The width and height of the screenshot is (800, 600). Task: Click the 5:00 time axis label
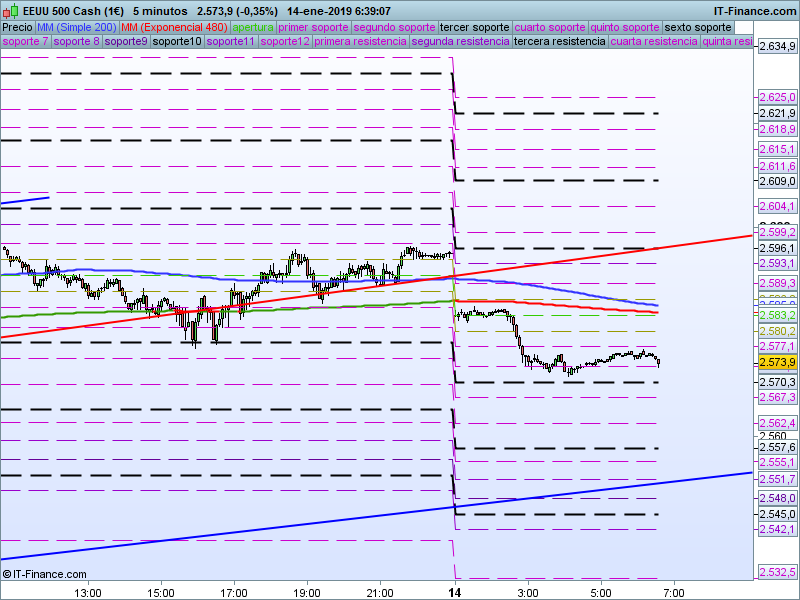(601, 593)
